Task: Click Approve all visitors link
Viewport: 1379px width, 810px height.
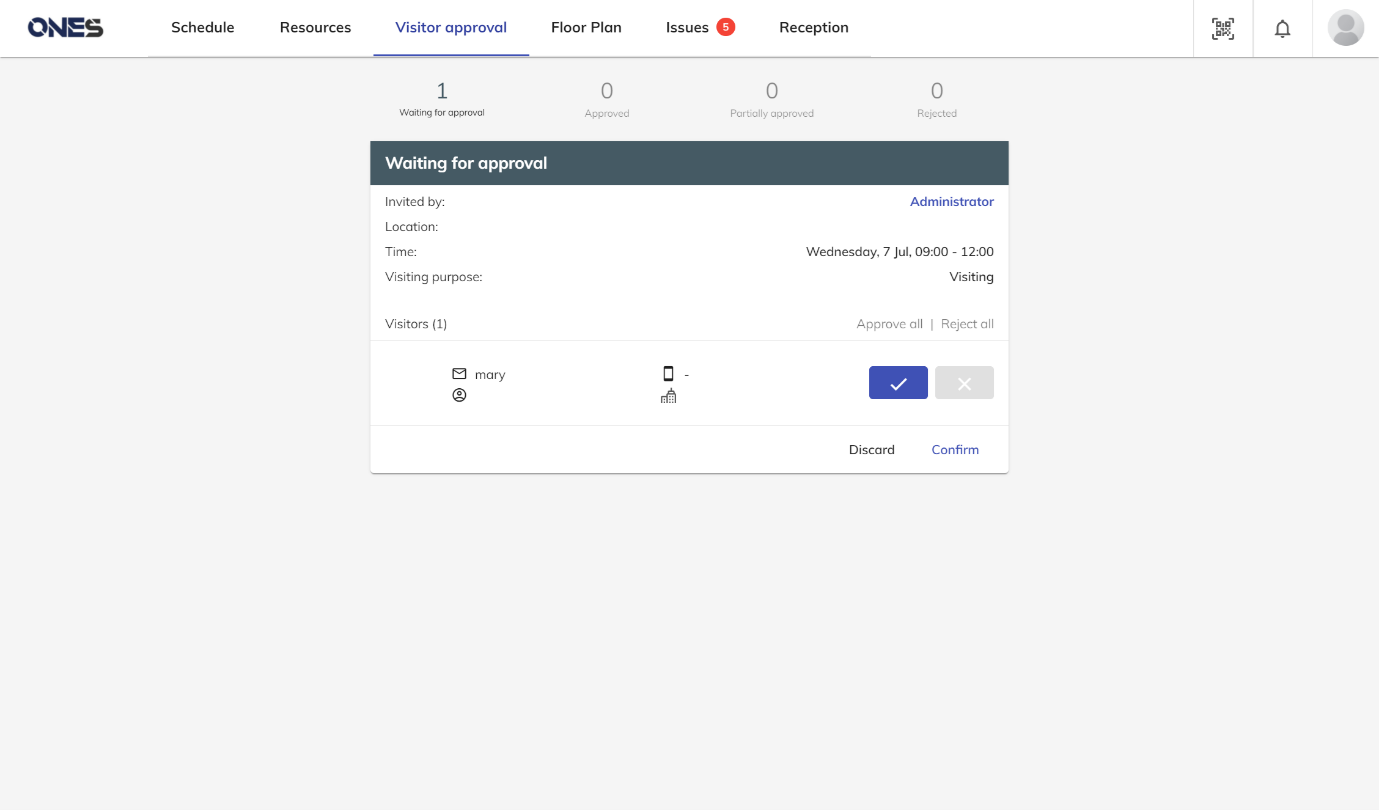Action: [x=889, y=324]
